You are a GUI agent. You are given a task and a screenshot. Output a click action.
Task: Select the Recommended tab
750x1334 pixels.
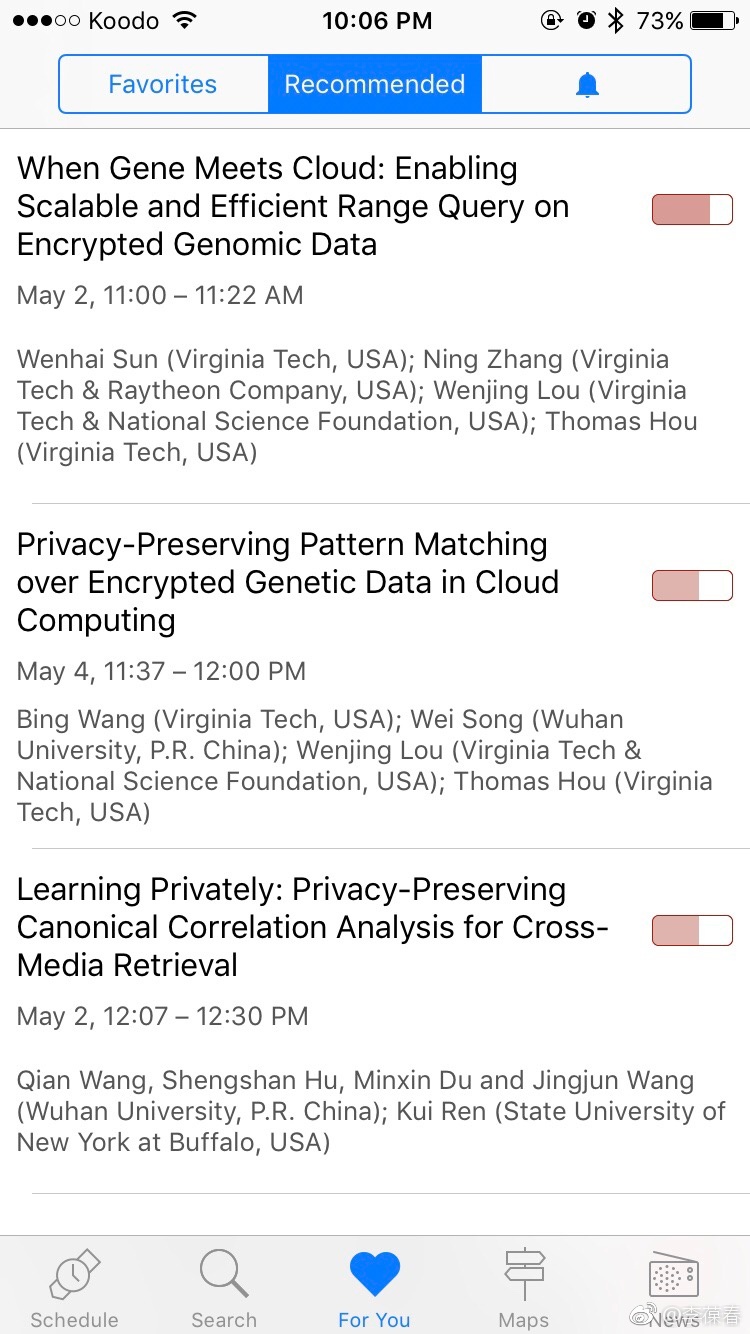click(x=375, y=85)
